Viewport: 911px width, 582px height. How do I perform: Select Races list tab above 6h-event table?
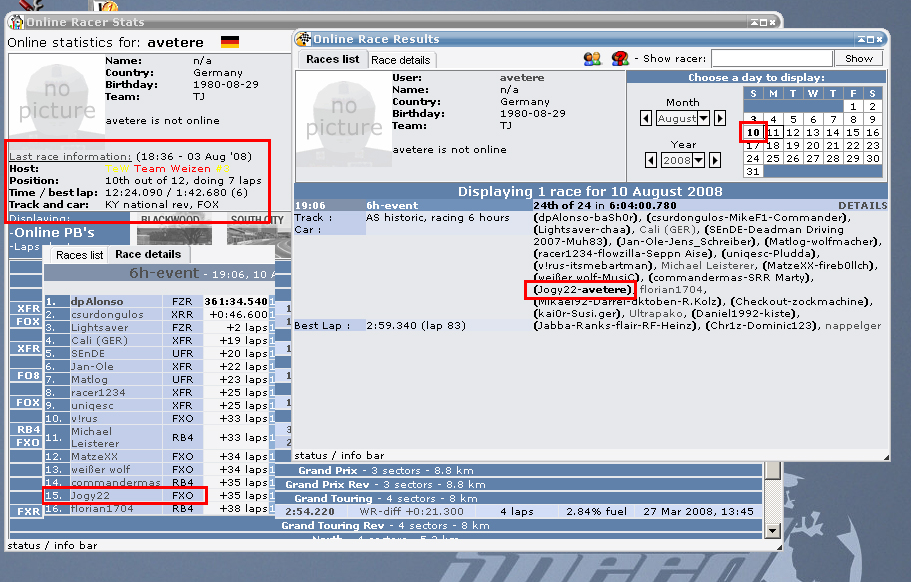point(80,255)
